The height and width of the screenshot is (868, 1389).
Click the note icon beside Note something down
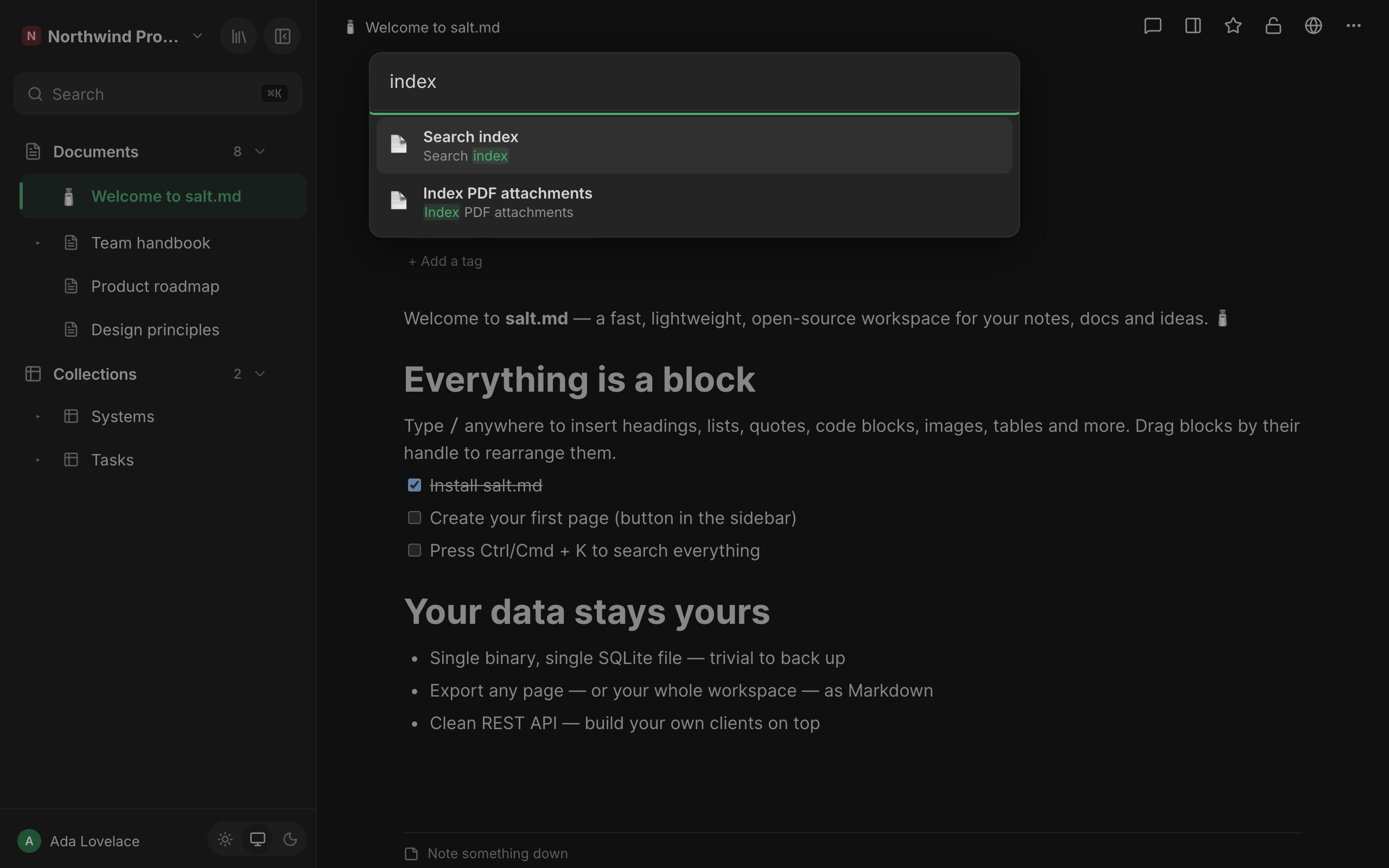[x=411, y=854]
